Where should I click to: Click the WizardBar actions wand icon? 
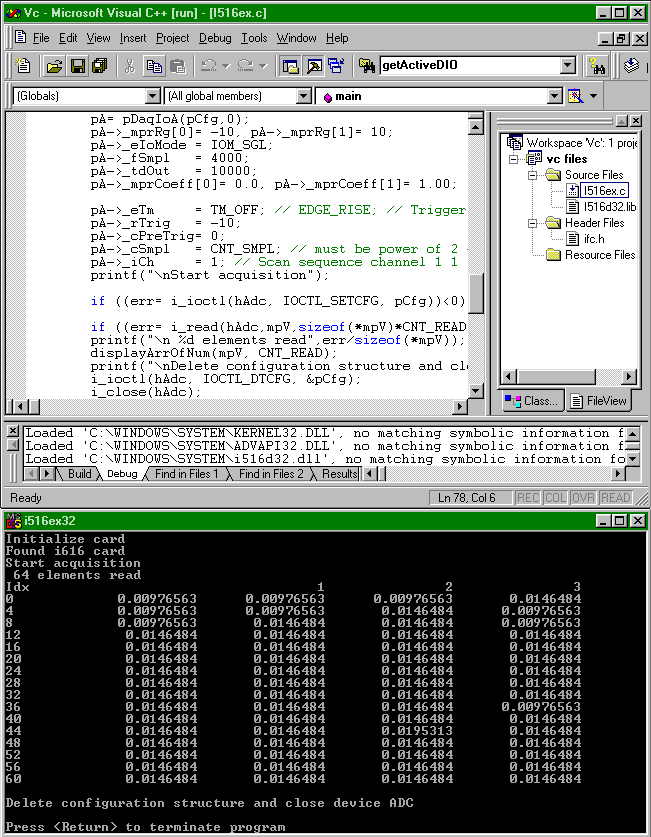pyautogui.click(x=575, y=96)
